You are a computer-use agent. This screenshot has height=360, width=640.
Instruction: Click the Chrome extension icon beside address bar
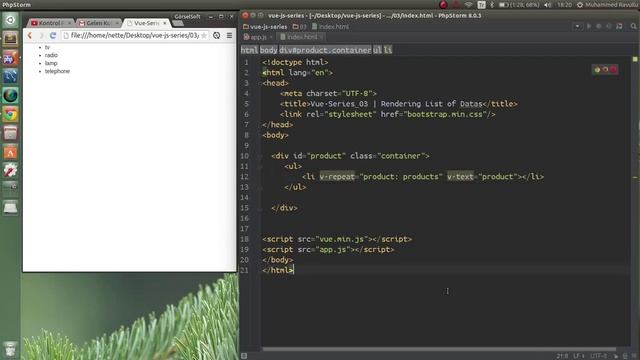click(x=216, y=36)
